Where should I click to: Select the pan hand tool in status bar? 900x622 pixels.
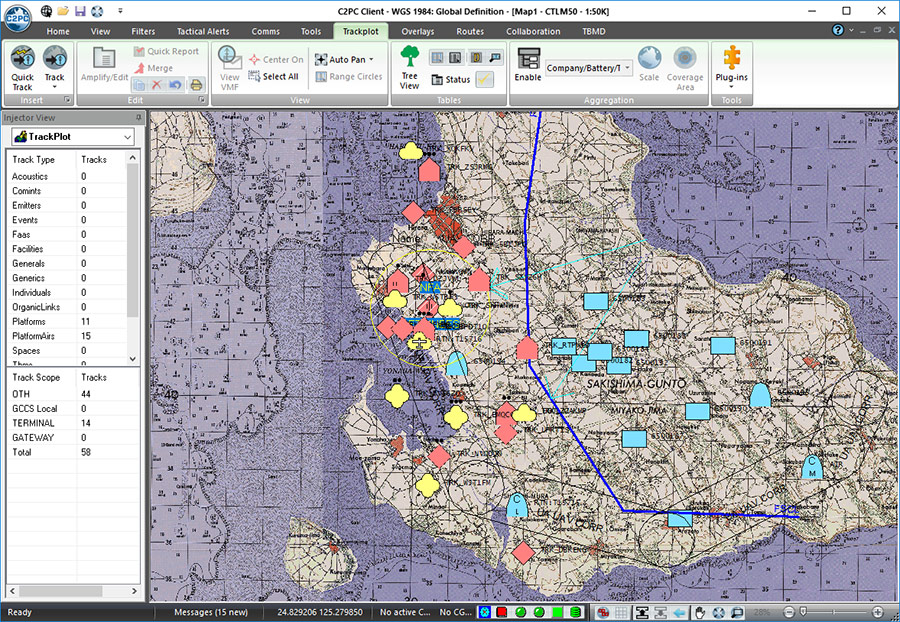pyautogui.click(x=700, y=612)
